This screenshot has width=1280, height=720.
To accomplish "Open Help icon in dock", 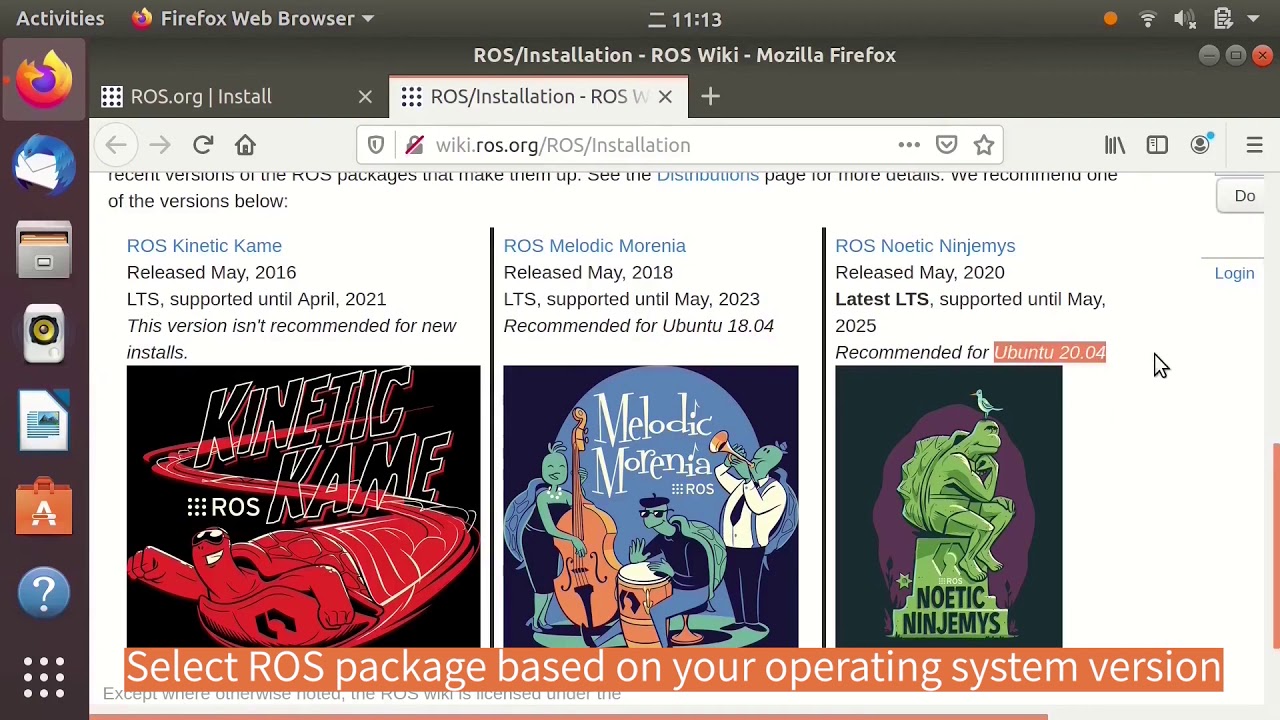I will (44, 592).
